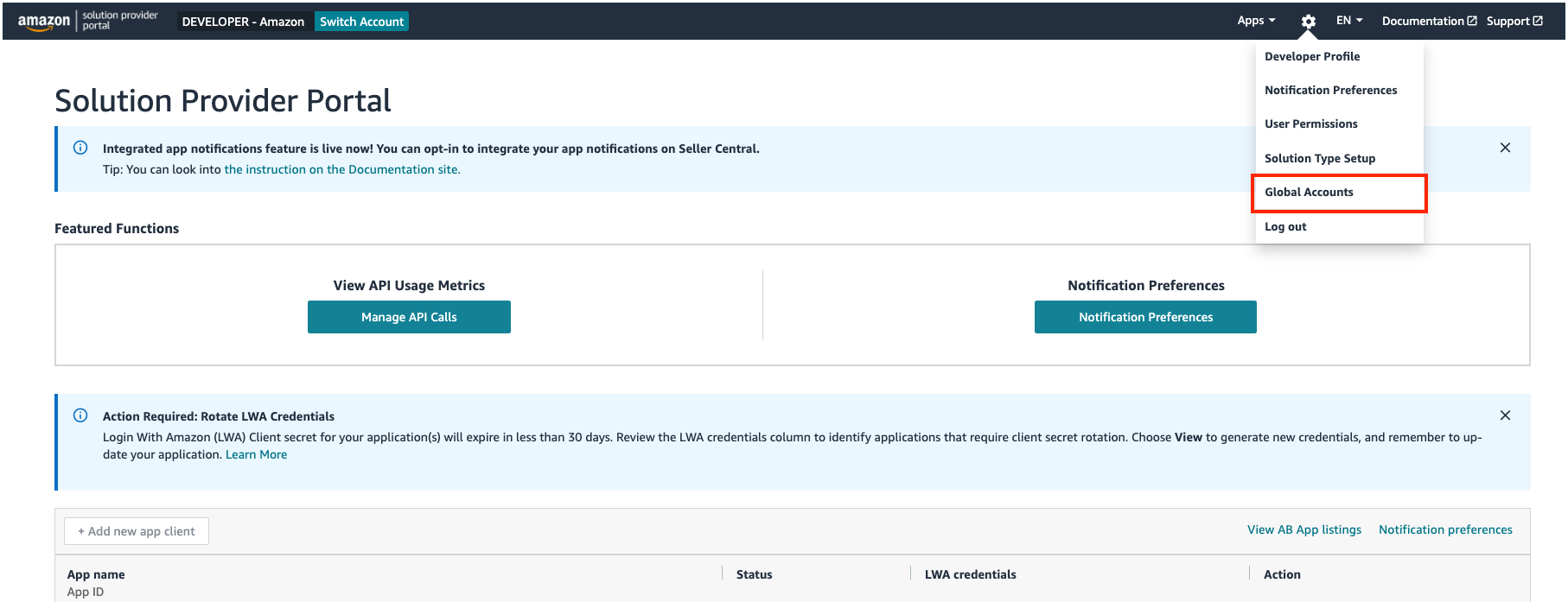Open User Permissions menu entry

coord(1310,124)
